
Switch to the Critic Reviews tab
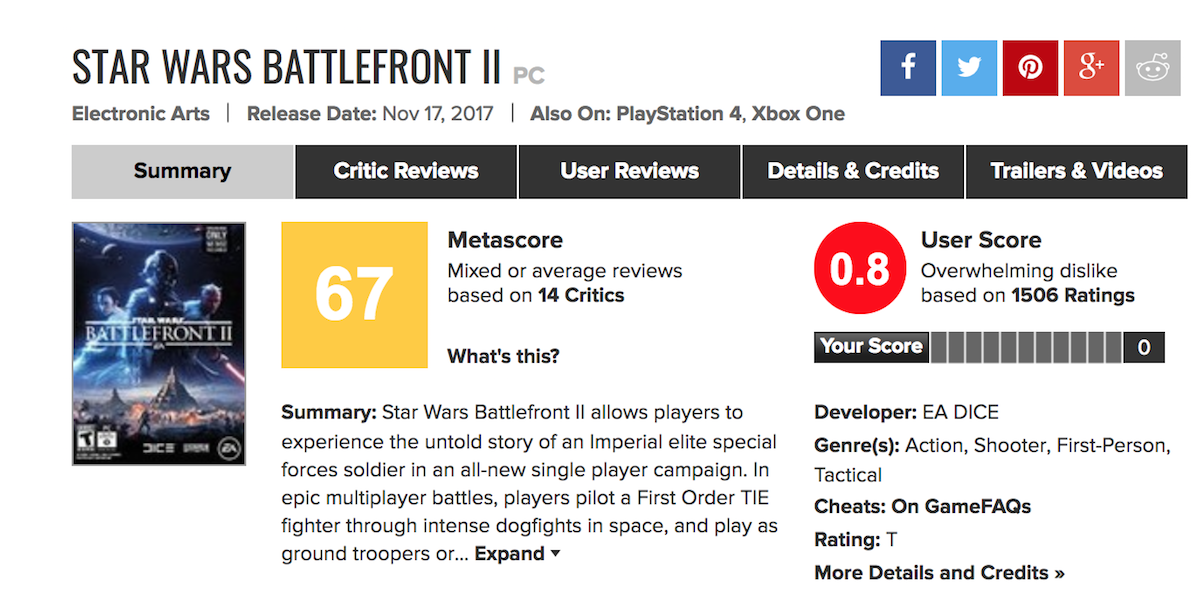coord(406,171)
